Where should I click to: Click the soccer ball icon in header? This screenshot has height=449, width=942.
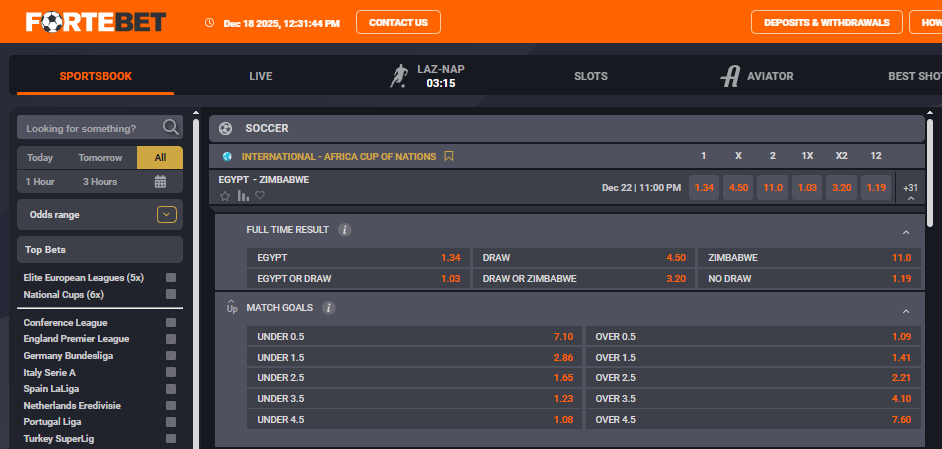click(225, 128)
